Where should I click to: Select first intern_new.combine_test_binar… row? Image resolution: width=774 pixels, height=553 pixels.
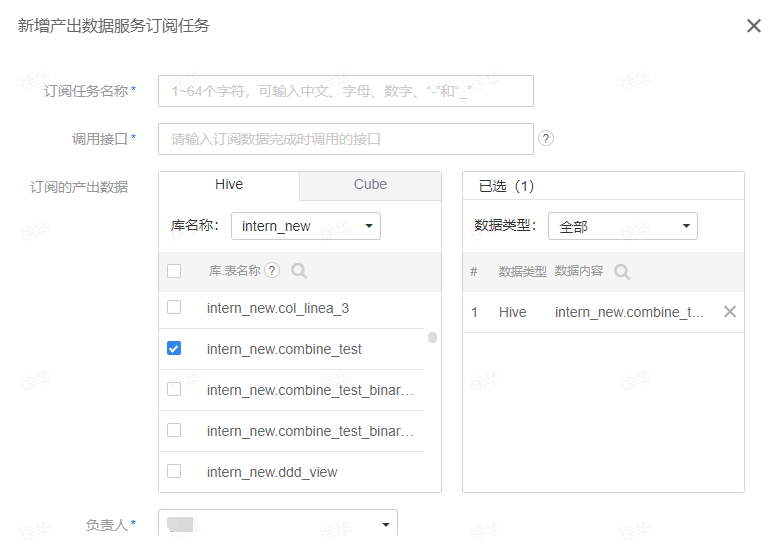click(309, 390)
